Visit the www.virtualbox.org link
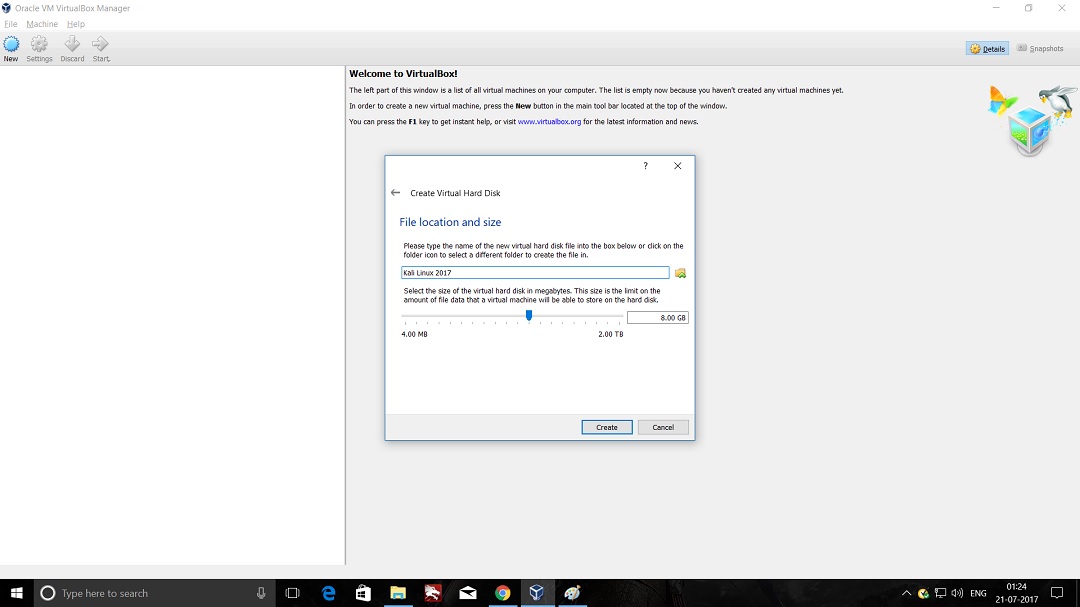 [x=549, y=122]
